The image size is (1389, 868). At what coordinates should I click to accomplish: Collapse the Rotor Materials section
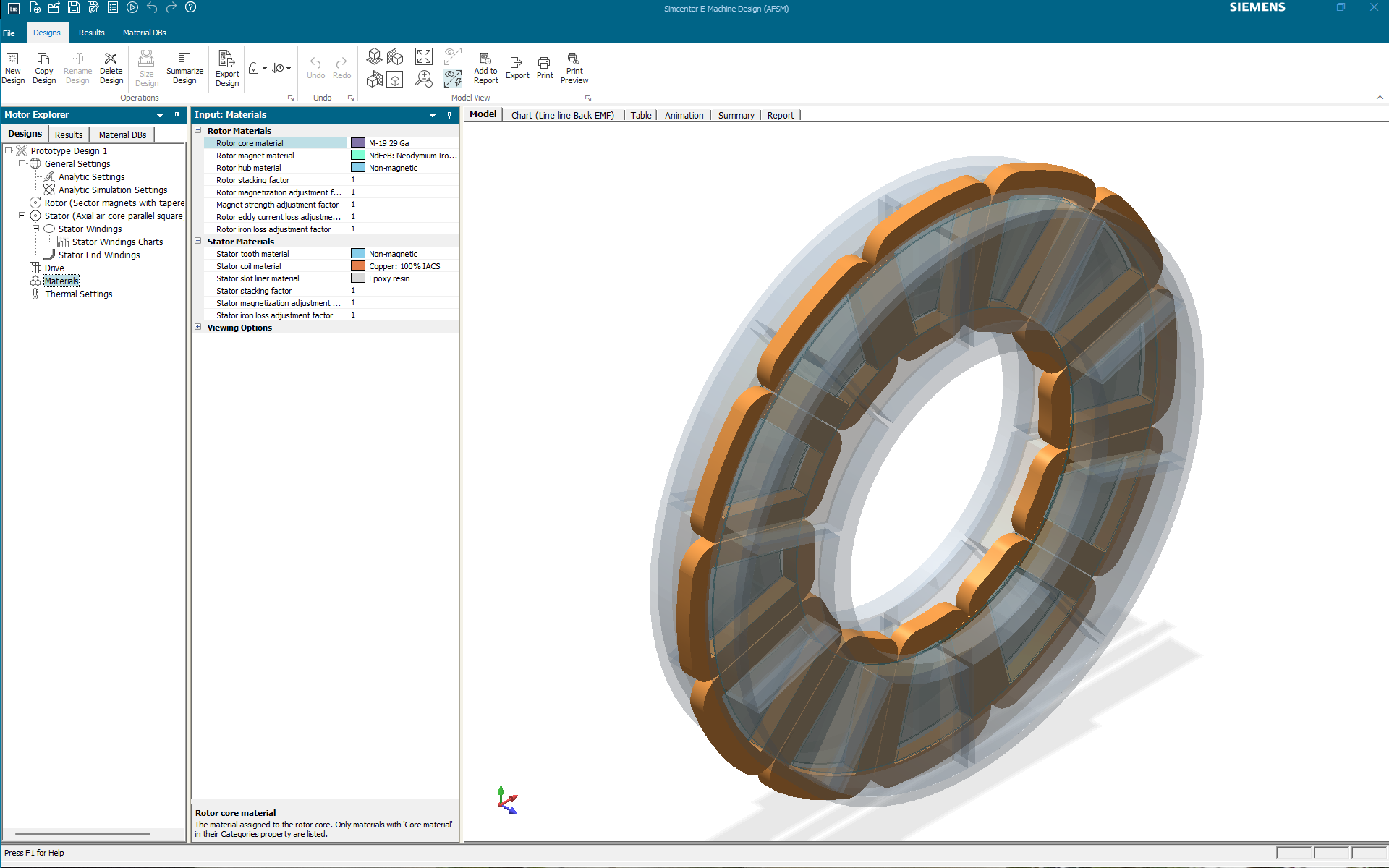tap(198, 130)
